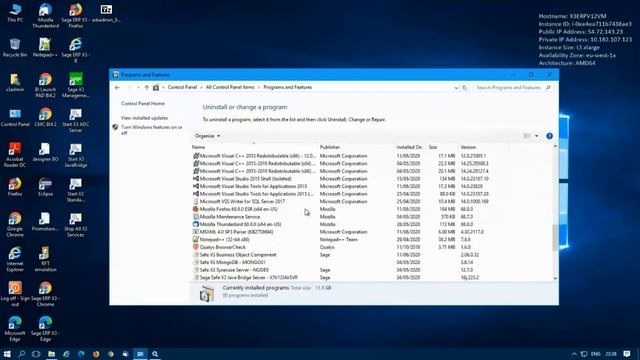This screenshot has width=640, height=360.
Task: Open the Recycle Bin desktop icon
Action: tap(15, 48)
